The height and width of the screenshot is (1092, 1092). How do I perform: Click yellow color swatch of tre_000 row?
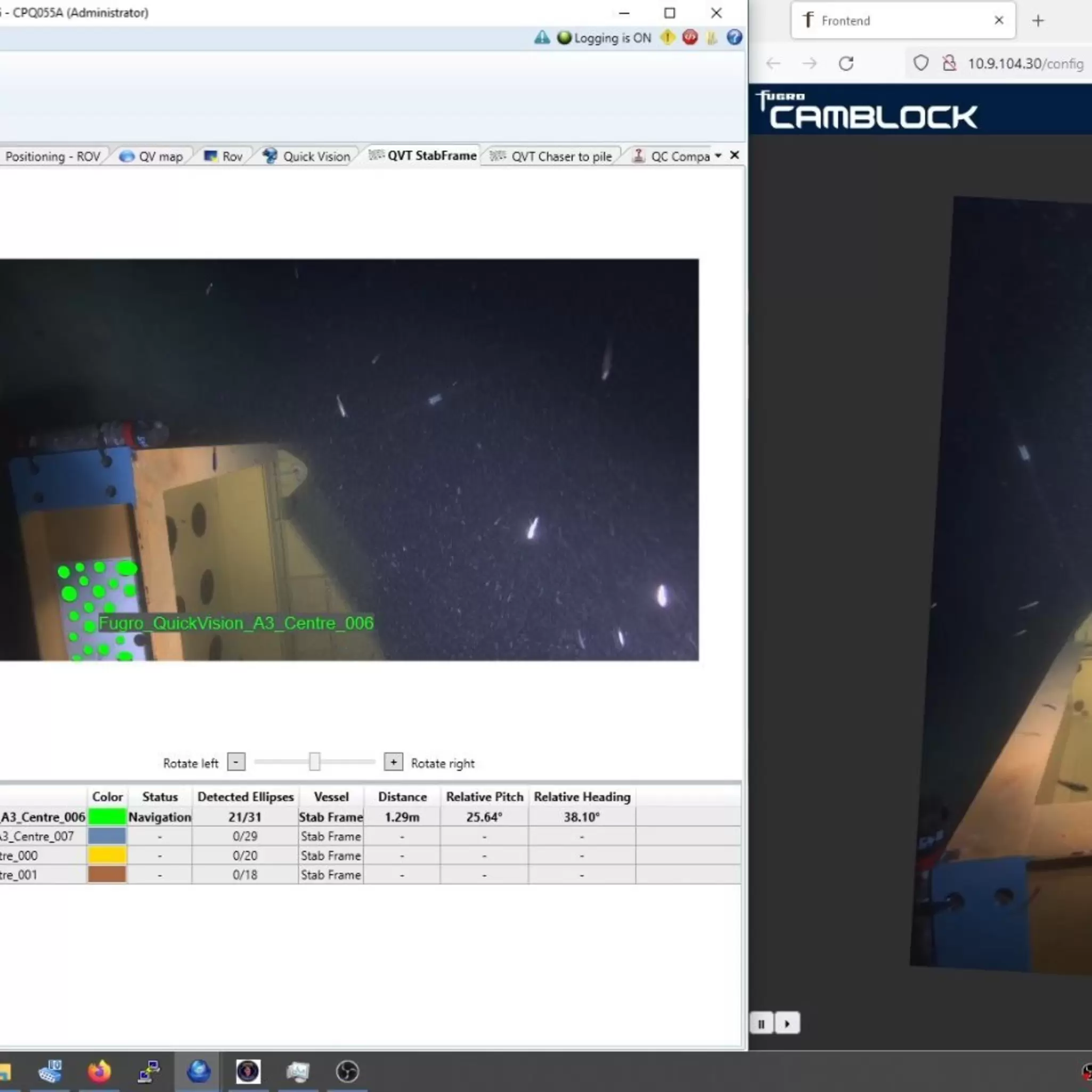[x=107, y=855]
